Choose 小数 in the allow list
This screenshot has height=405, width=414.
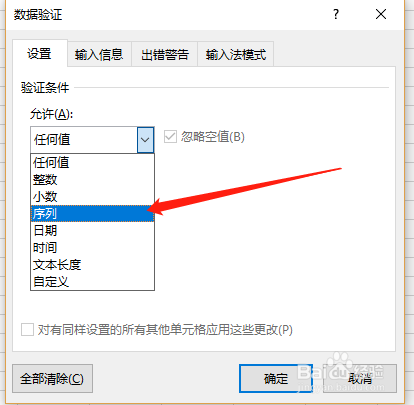point(92,197)
